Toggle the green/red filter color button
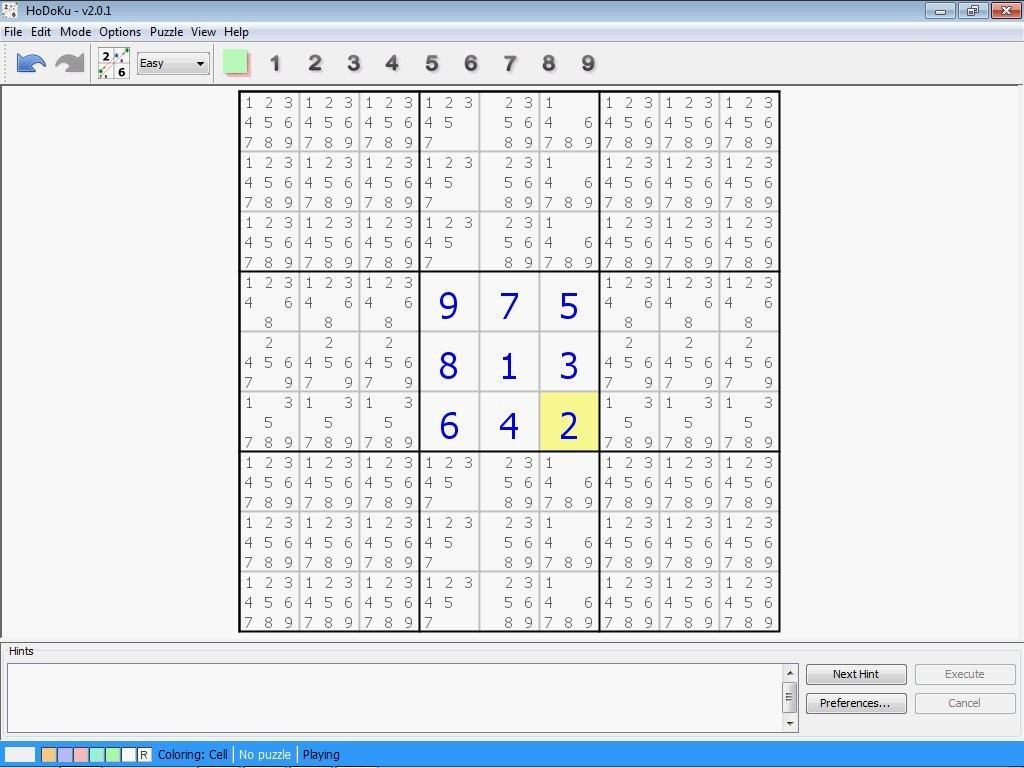This screenshot has width=1024, height=768. coord(236,63)
